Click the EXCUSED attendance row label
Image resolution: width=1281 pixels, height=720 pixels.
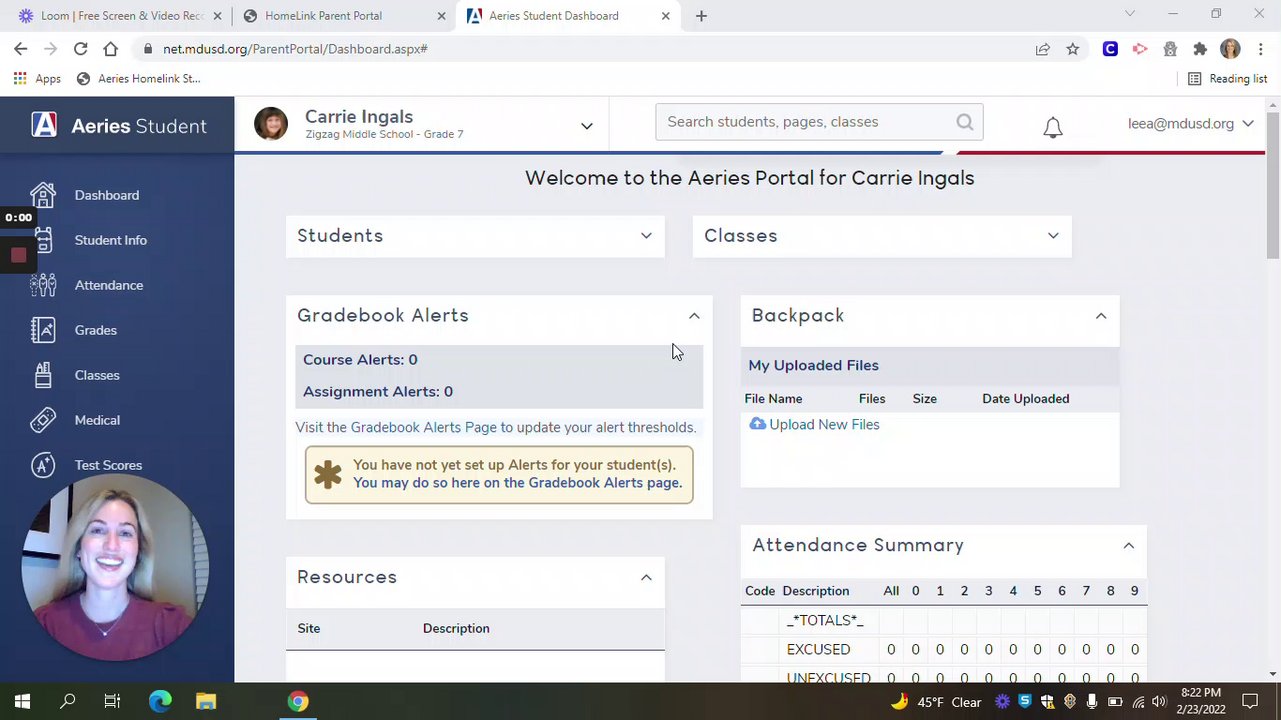pyautogui.click(x=818, y=649)
